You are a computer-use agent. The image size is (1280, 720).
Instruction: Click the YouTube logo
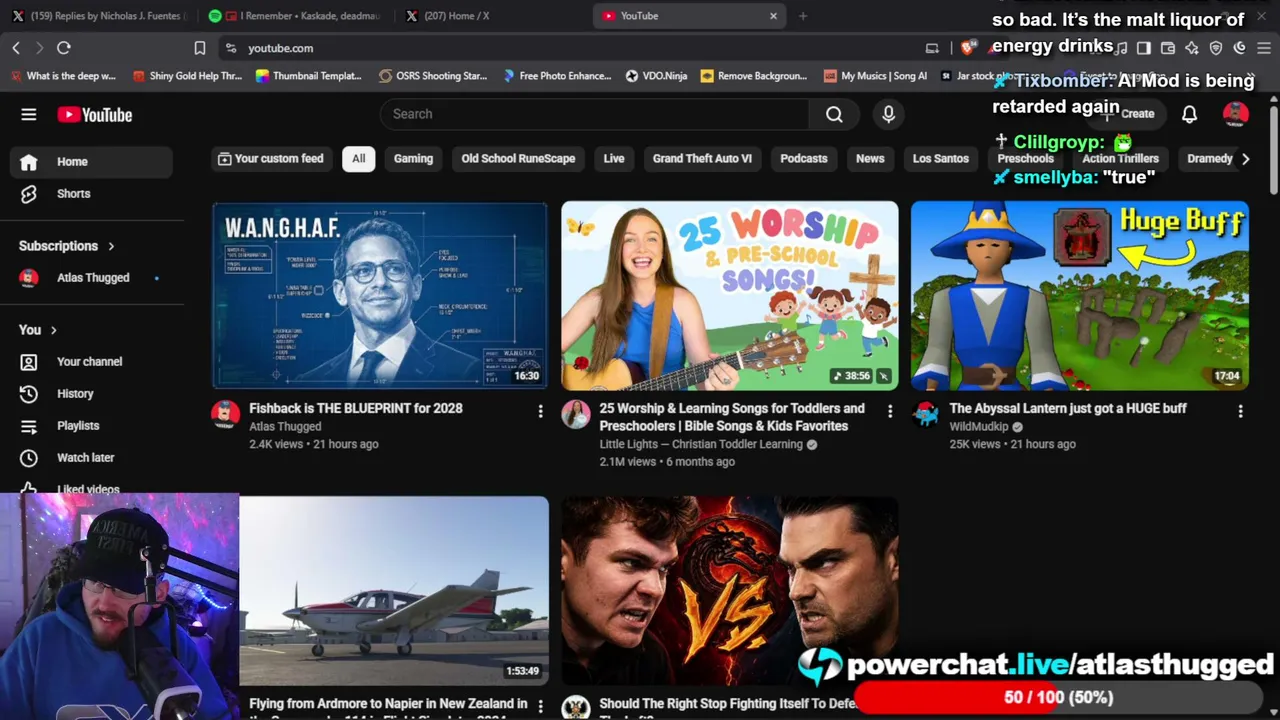(95, 115)
